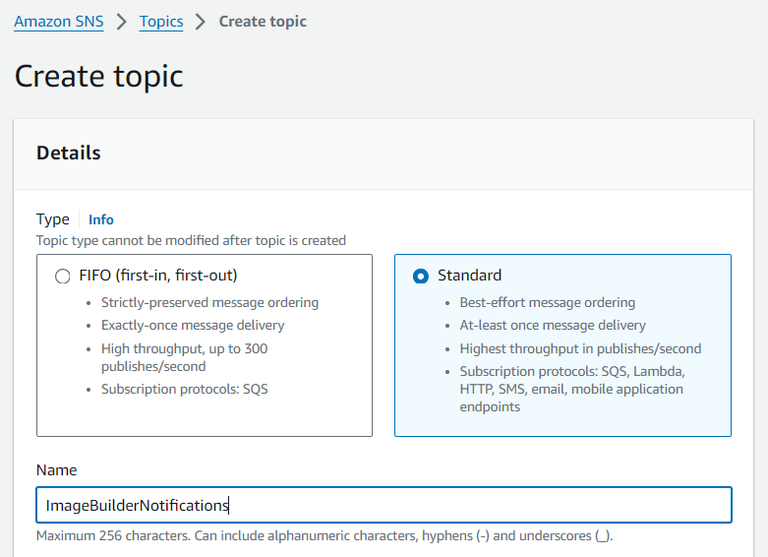Click the Create topic page heading
Screen dimensions: 768x557
tap(99, 76)
